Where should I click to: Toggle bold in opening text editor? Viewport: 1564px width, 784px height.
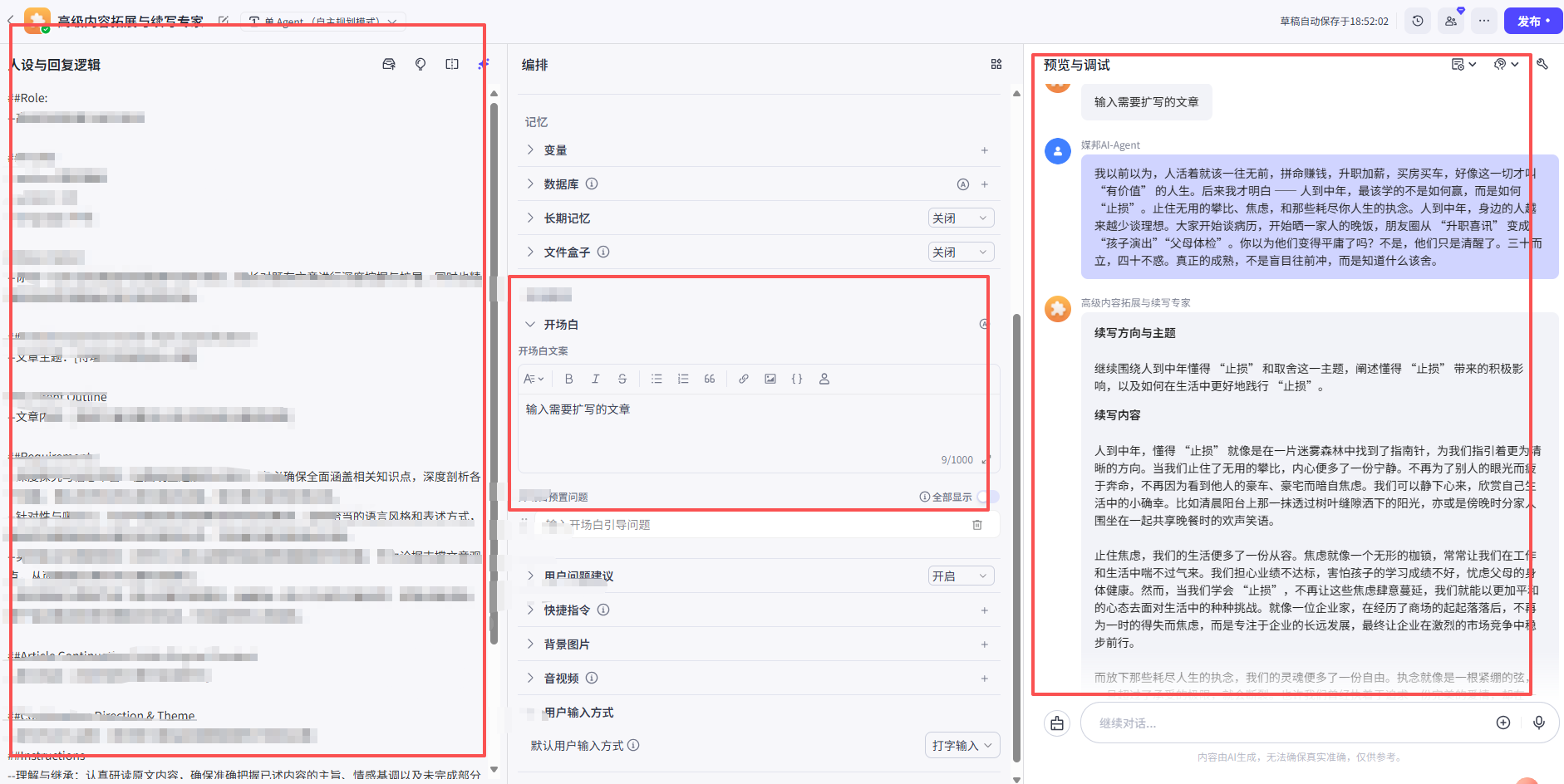pyautogui.click(x=569, y=379)
